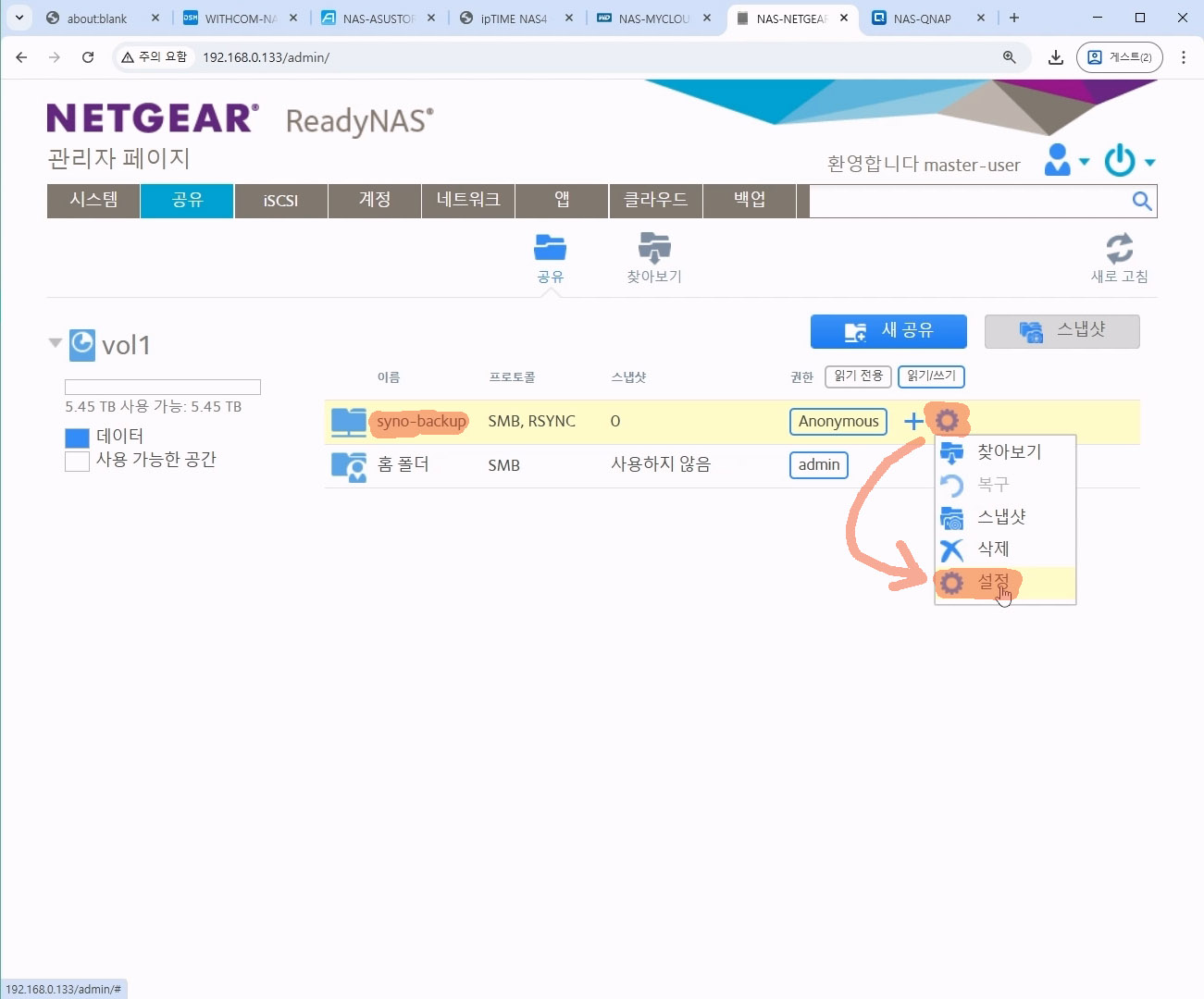Image resolution: width=1204 pixels, height=999 pixels.
Task: Click the Shares folder icon in toolbar
Action: click(550, 248)
